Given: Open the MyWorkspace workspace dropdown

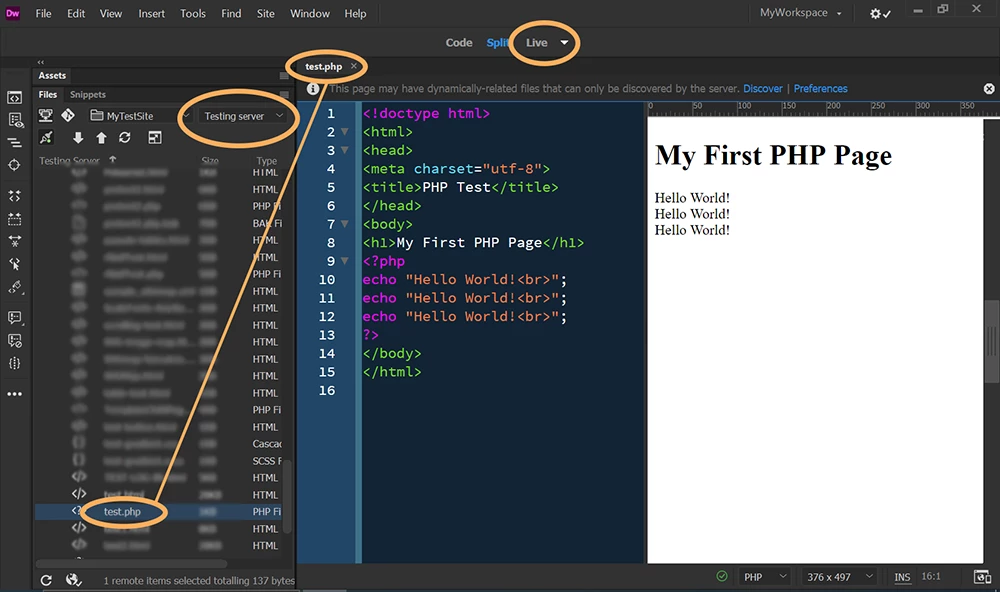Looking at the screenshot, I should (800, 13).
